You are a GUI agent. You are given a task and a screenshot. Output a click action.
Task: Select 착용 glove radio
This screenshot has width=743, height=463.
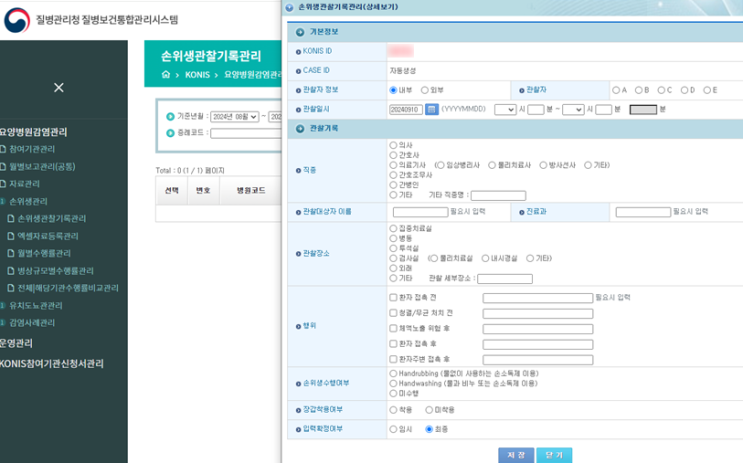[393, 410]
